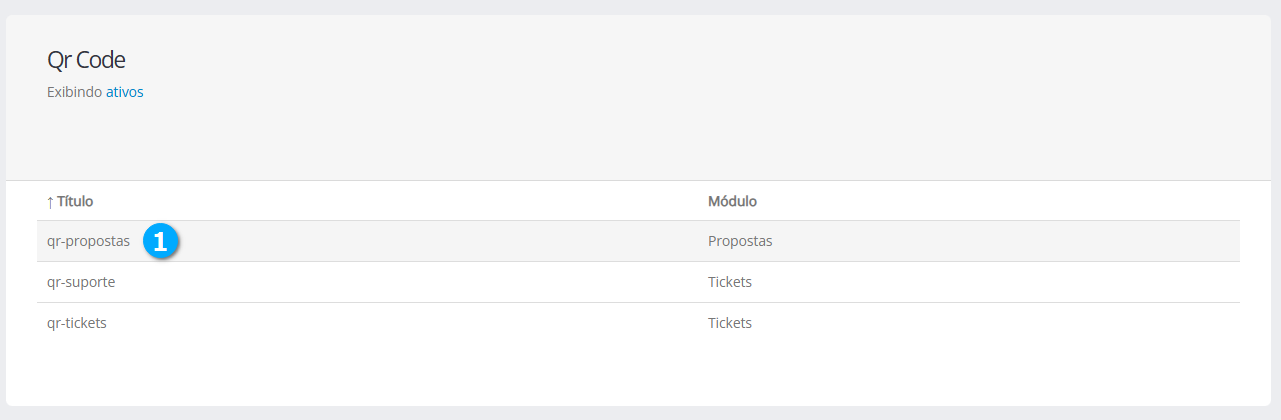
Task: Open the qr-propostas entry
Action: 88,241
